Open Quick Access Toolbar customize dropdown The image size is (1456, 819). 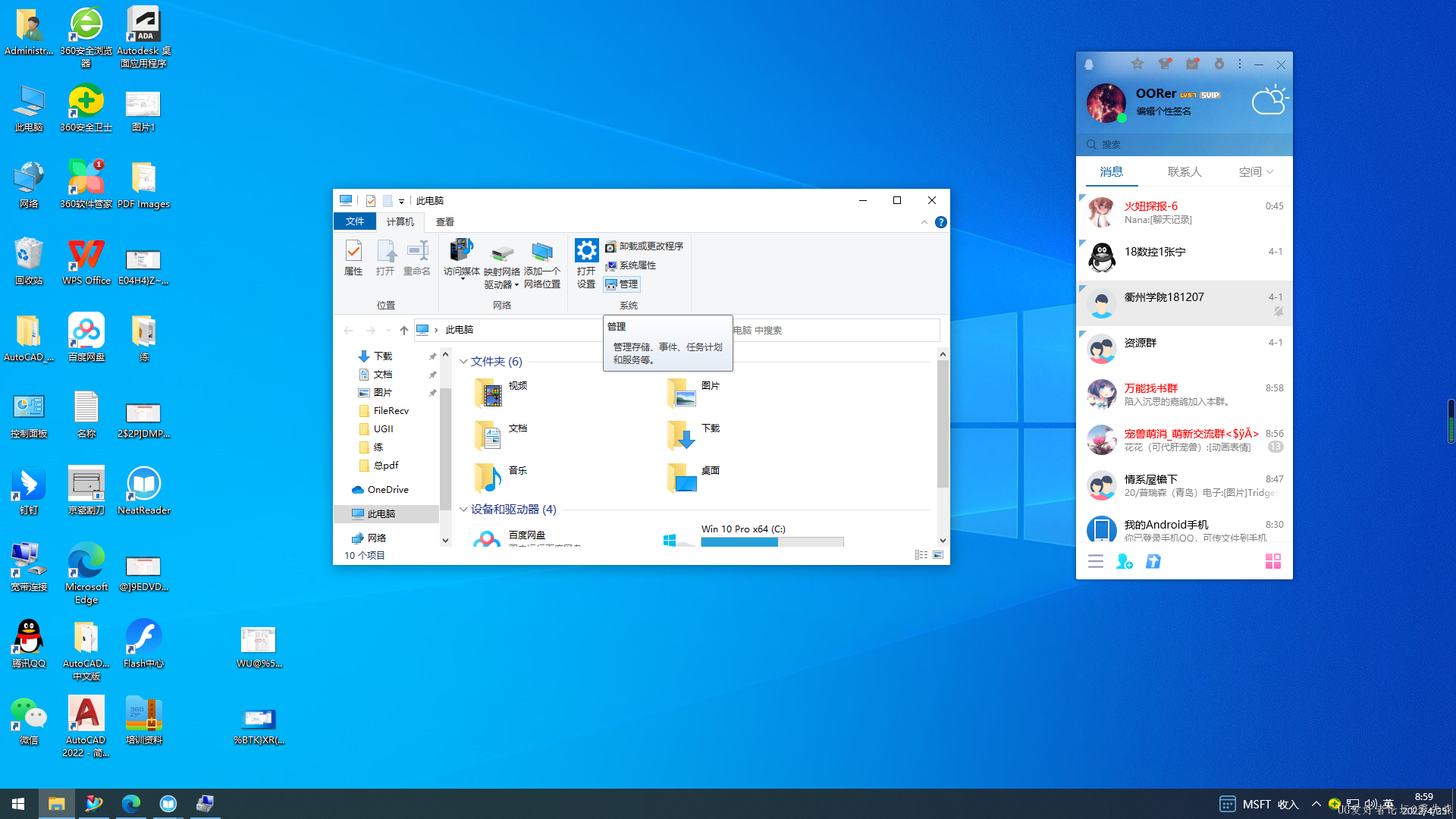pos(401,201)
